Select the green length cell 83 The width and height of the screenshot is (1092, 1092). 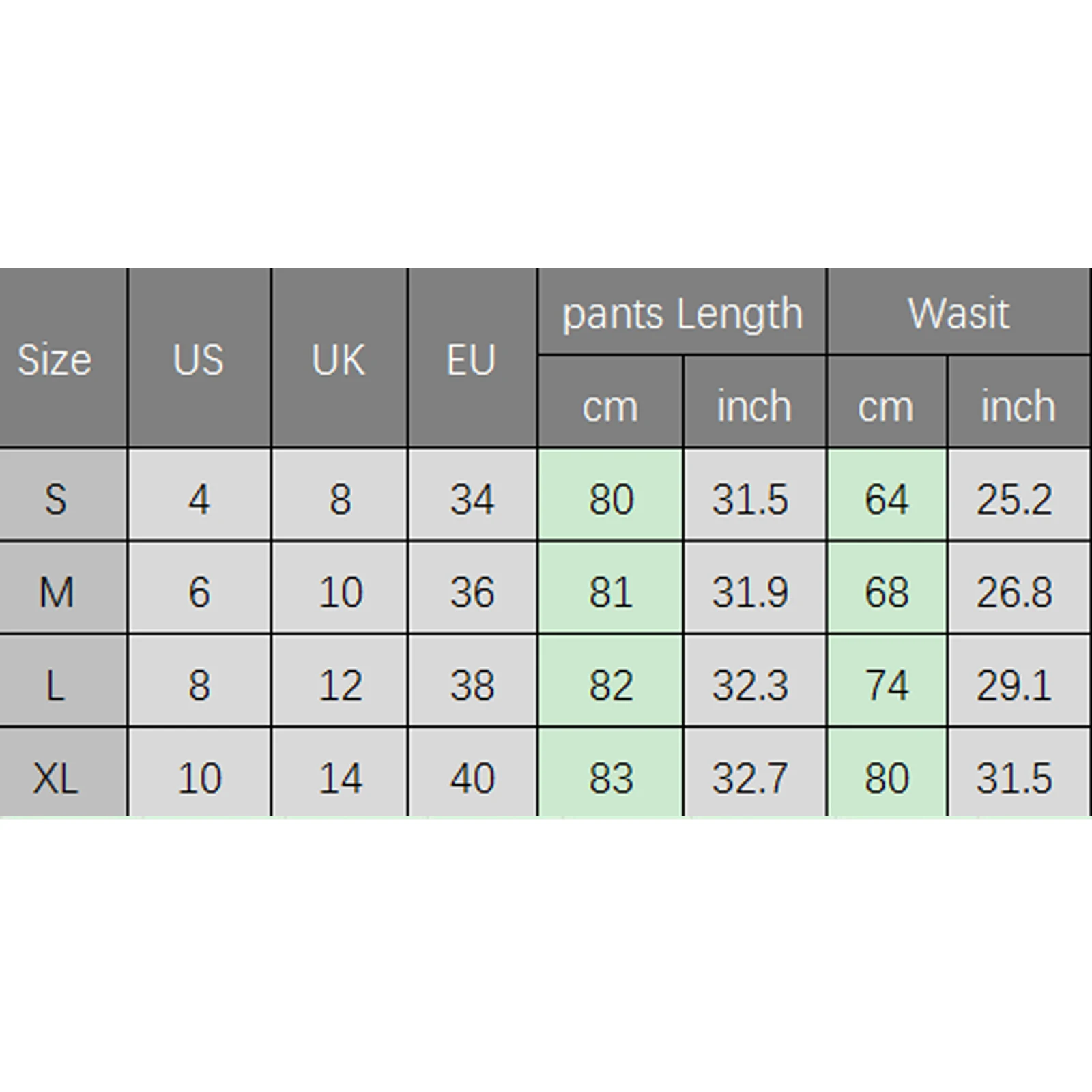(x=610, y=773)
